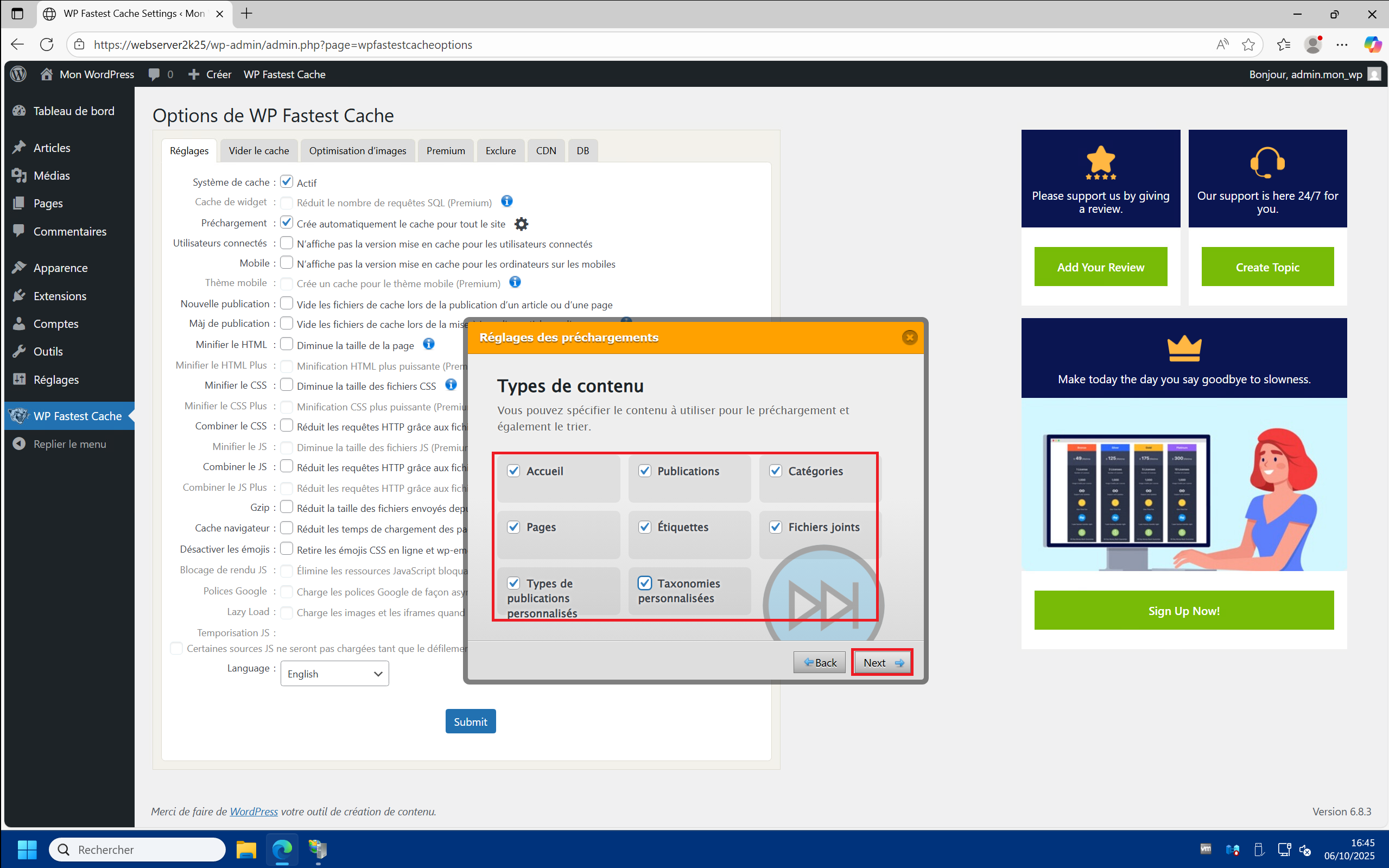Close the Réglages des préchargements dialog
Screen dimensions: 1389x868
point(909,338)
